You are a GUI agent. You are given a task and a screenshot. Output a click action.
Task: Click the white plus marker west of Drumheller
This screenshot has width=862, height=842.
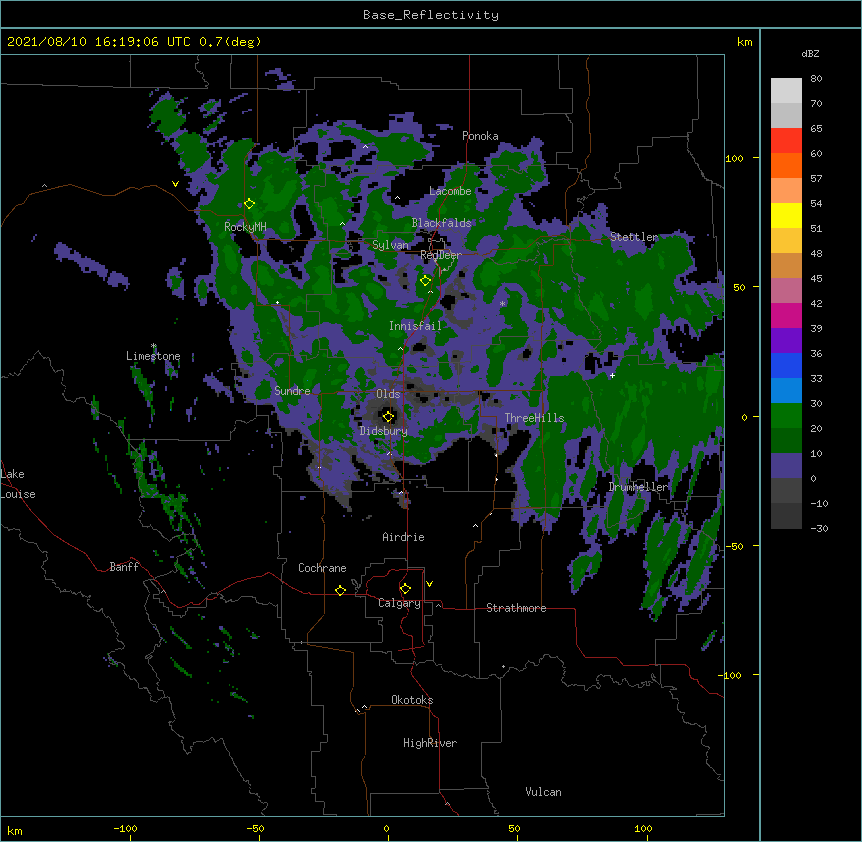(612, 375)
